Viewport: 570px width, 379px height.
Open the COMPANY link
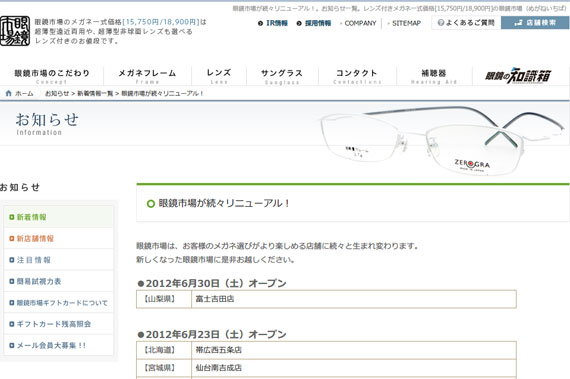point(360,23)
